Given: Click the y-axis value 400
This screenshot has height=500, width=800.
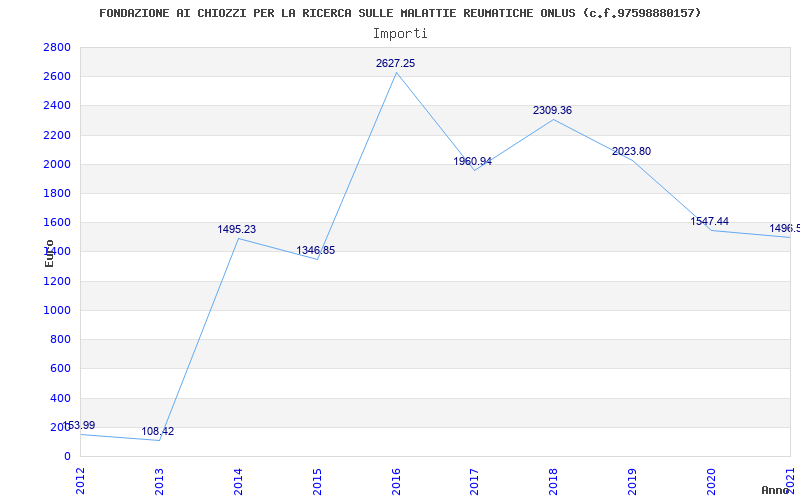Looking at the screenshot, I should coord(60,398).
